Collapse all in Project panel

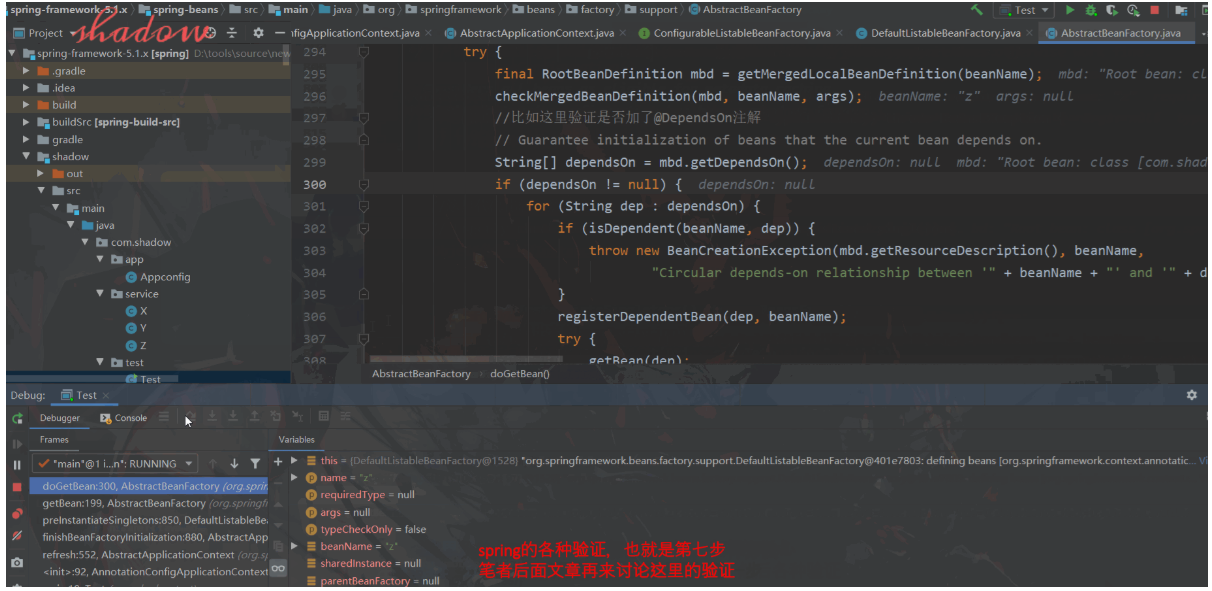[232, 32]
